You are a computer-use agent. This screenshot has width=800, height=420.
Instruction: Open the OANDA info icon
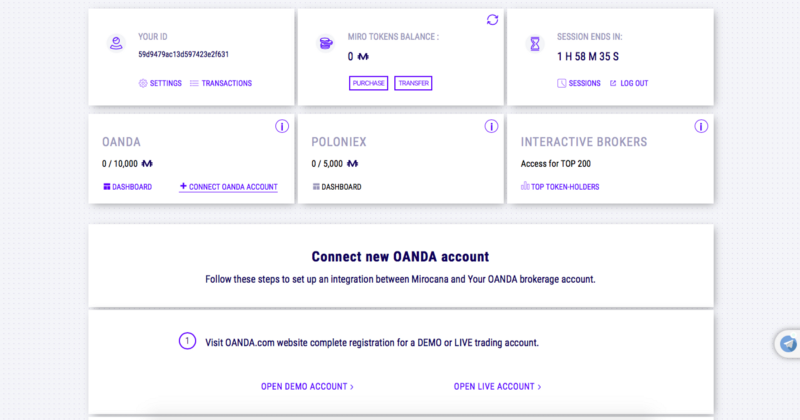tap(282, 126)
